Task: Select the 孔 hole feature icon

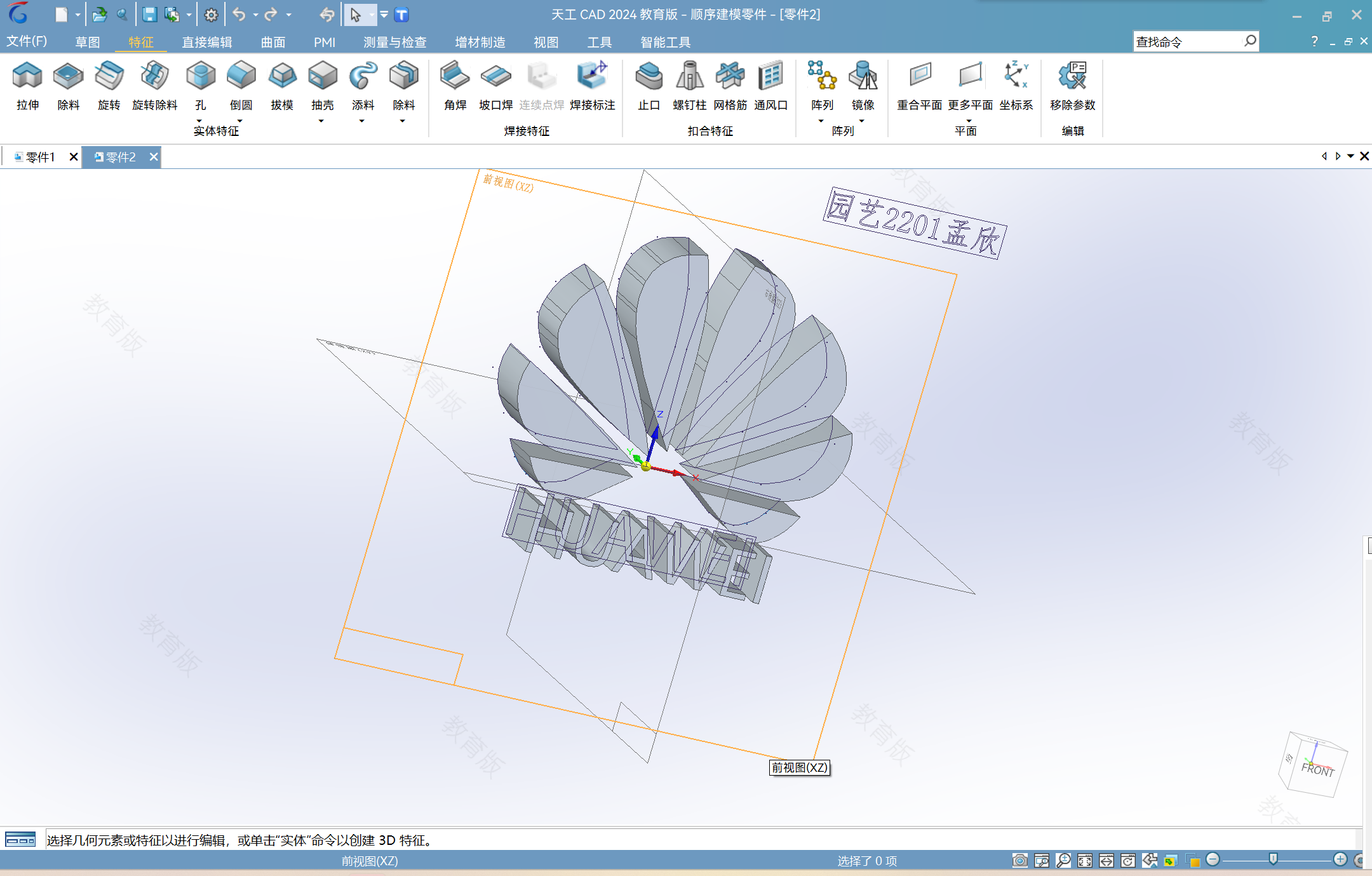Action: [x=201, y=76]
